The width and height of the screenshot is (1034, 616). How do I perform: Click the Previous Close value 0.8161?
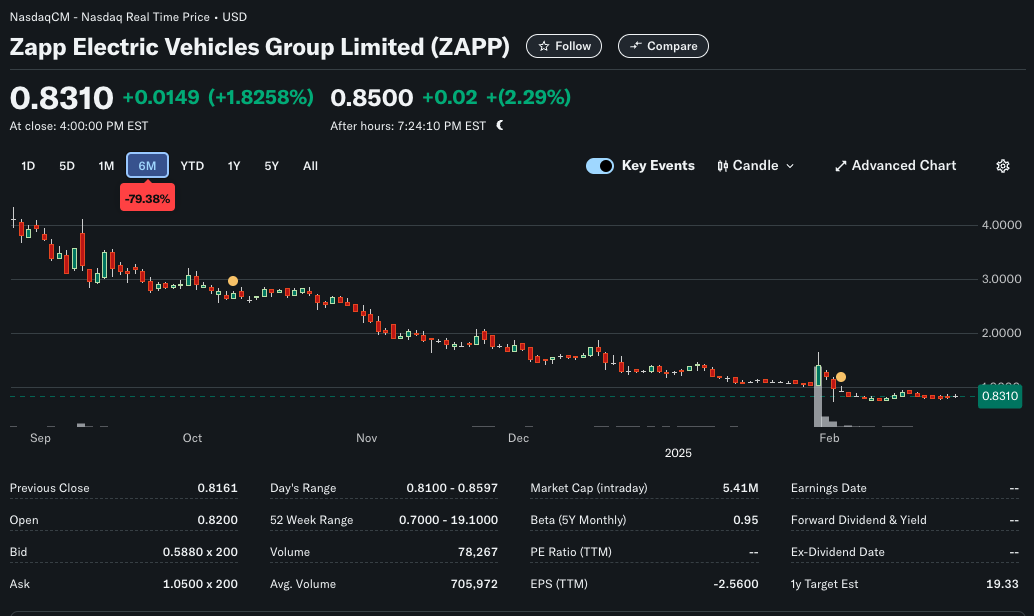(x=218, y=488)
